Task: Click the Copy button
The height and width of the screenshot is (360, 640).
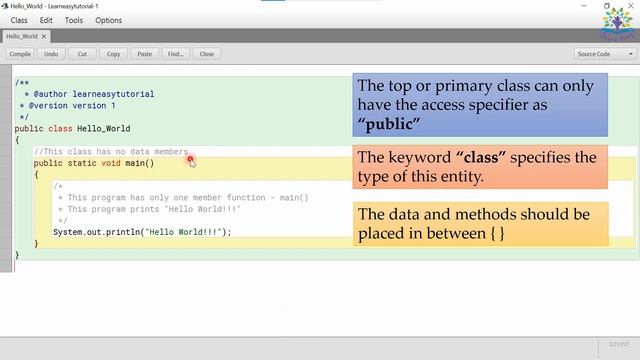Action: (113, 54)
